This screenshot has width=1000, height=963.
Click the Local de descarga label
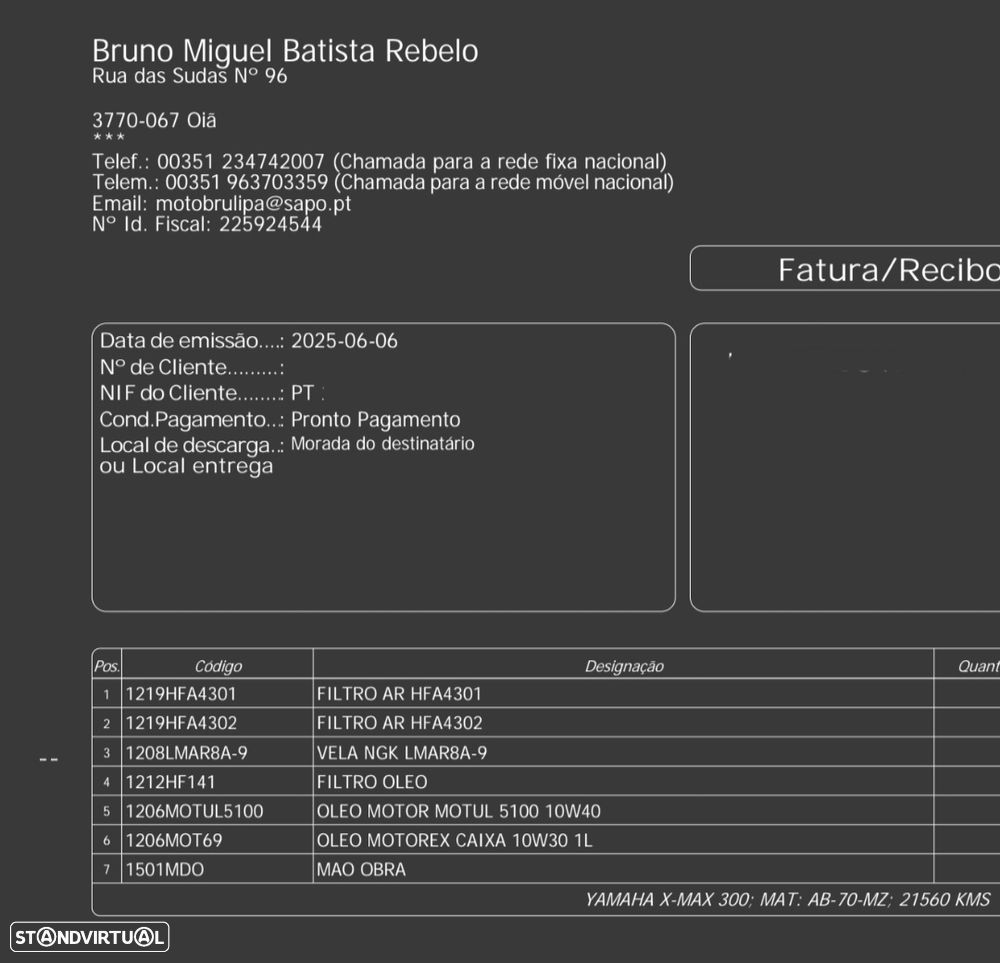[191, 445]
